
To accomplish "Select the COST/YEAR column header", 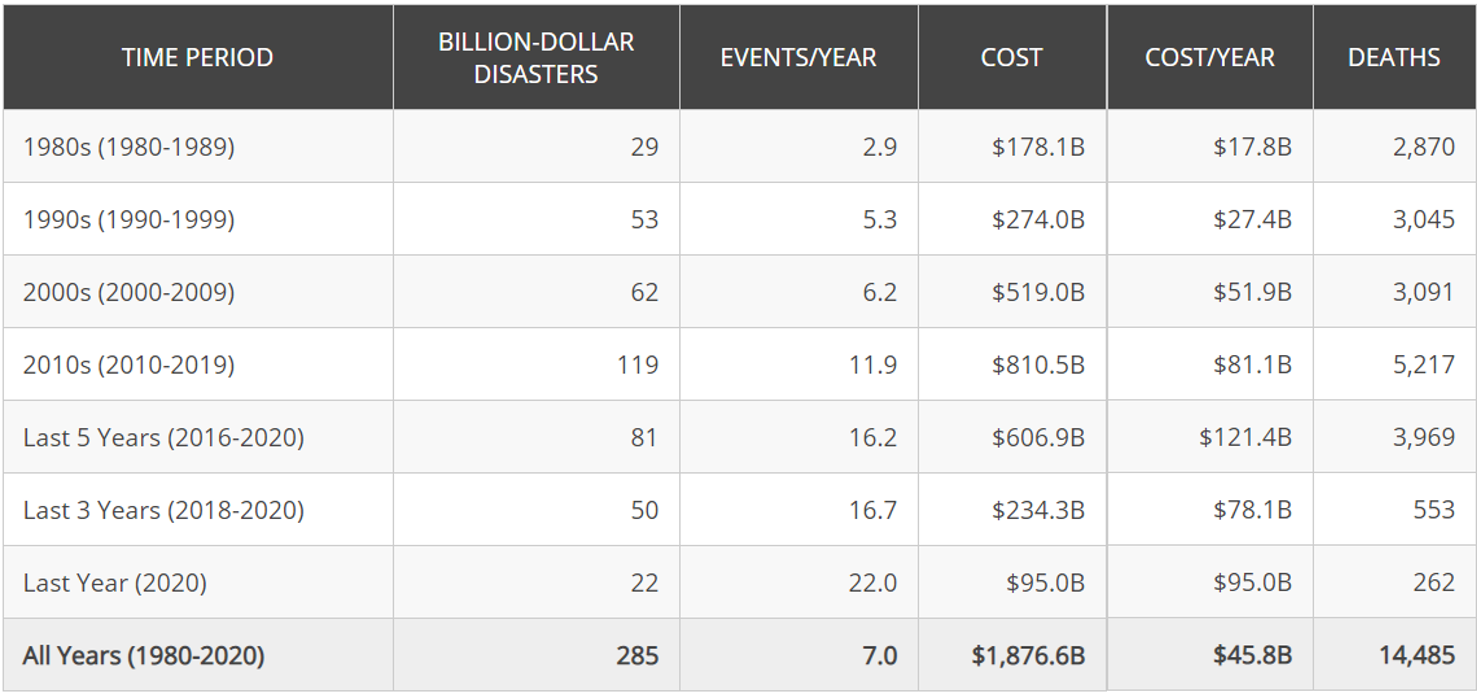I will pos(1209,58).
